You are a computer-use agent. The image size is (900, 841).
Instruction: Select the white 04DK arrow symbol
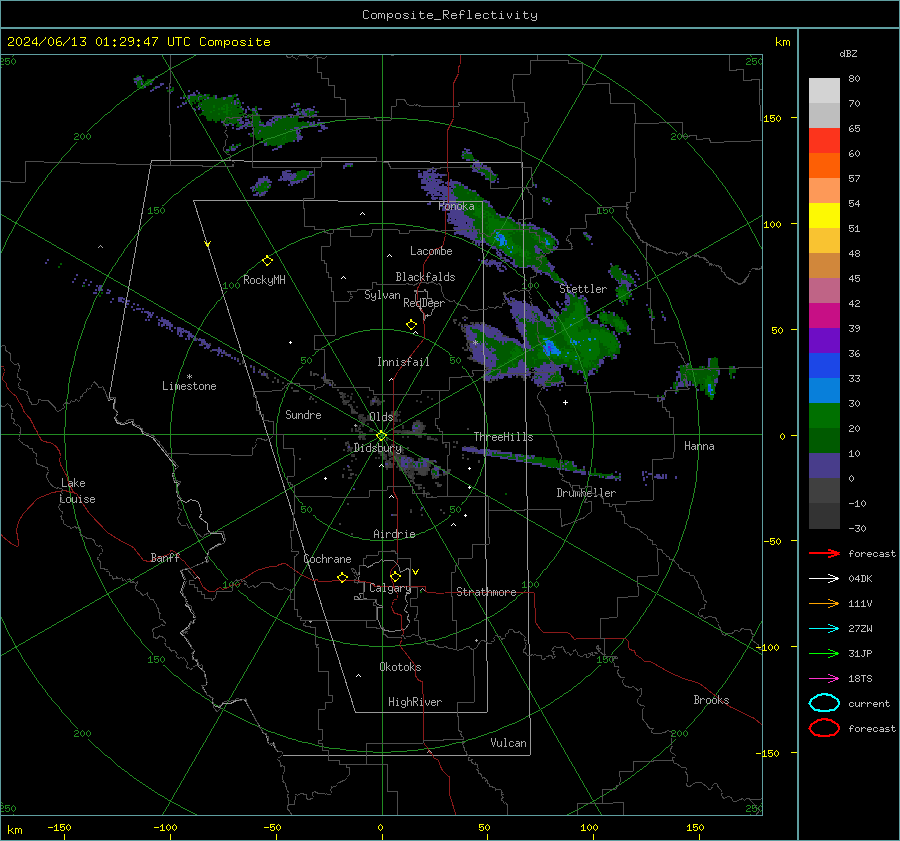pos(824,578)
